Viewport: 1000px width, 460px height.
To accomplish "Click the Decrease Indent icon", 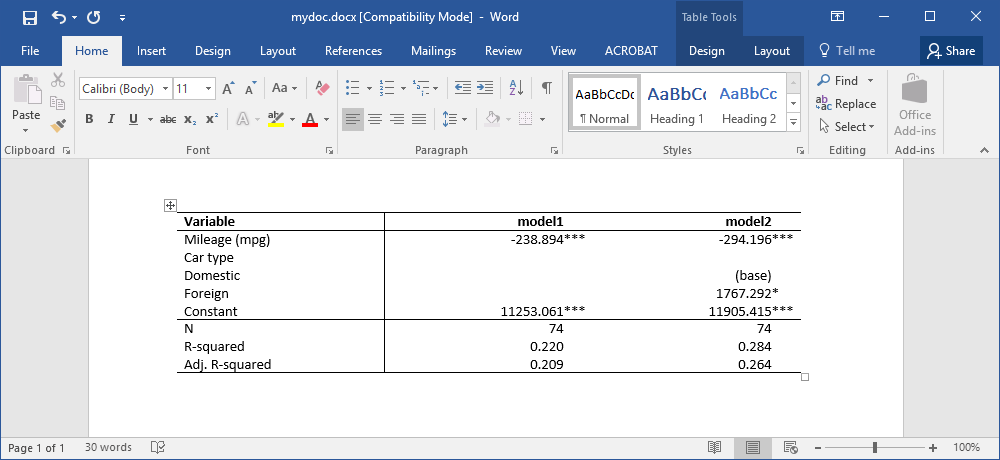I will [462, 88].
